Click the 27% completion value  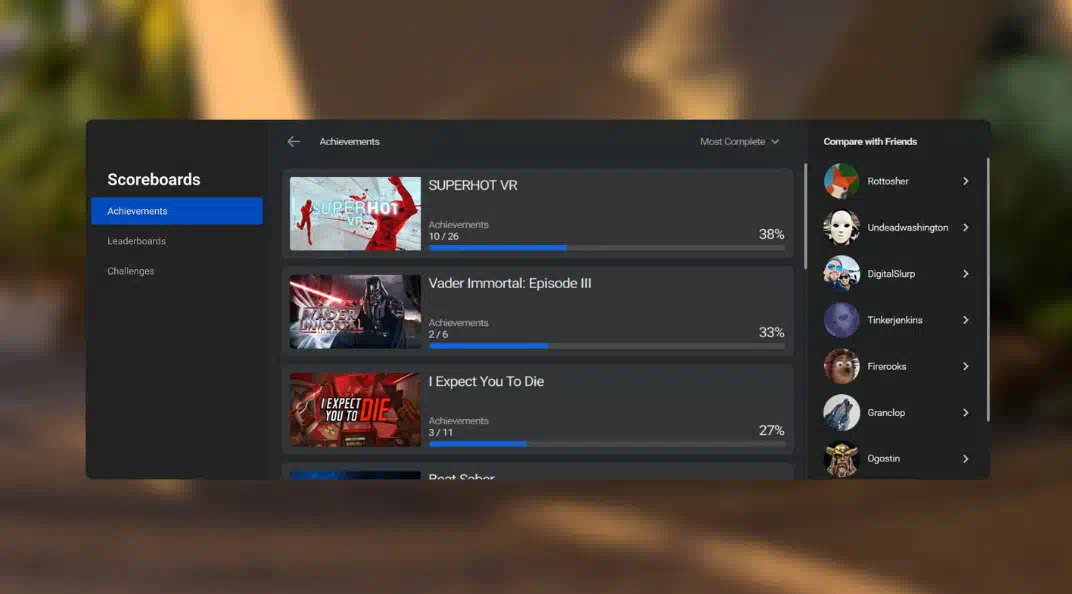[x=771, y=431]
